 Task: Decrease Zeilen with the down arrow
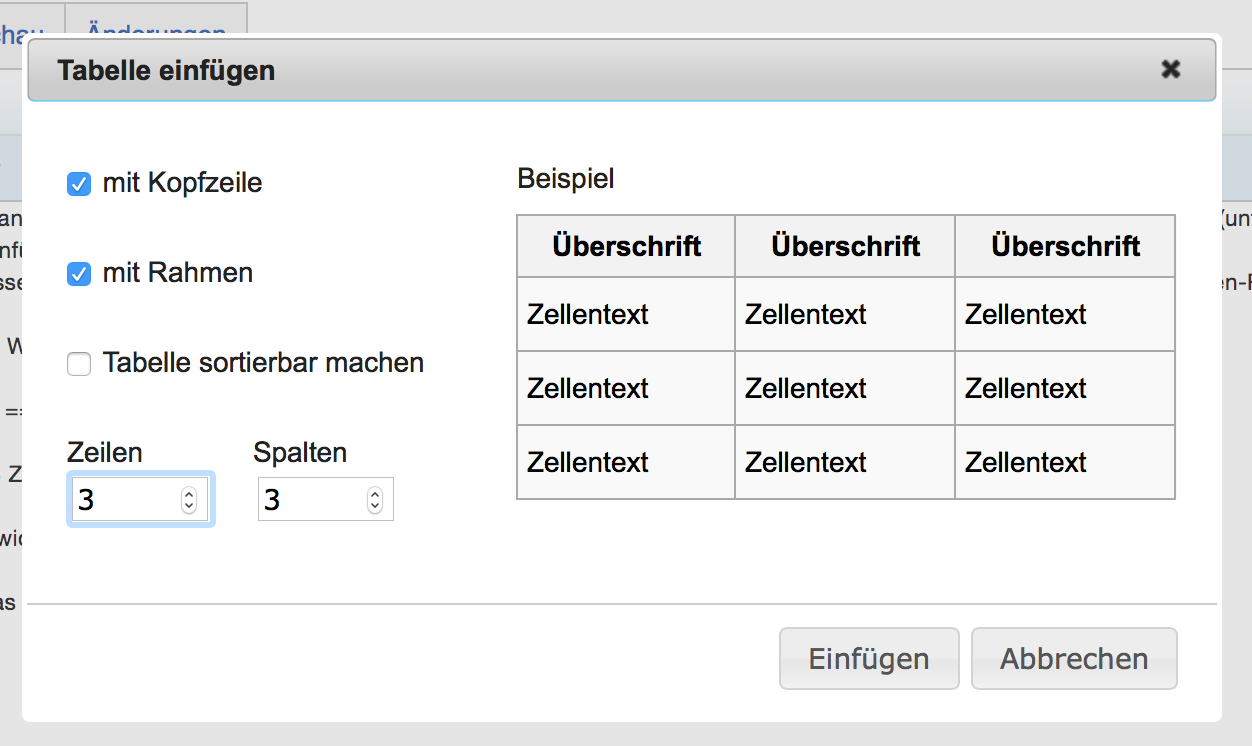[x=189, y=506]
